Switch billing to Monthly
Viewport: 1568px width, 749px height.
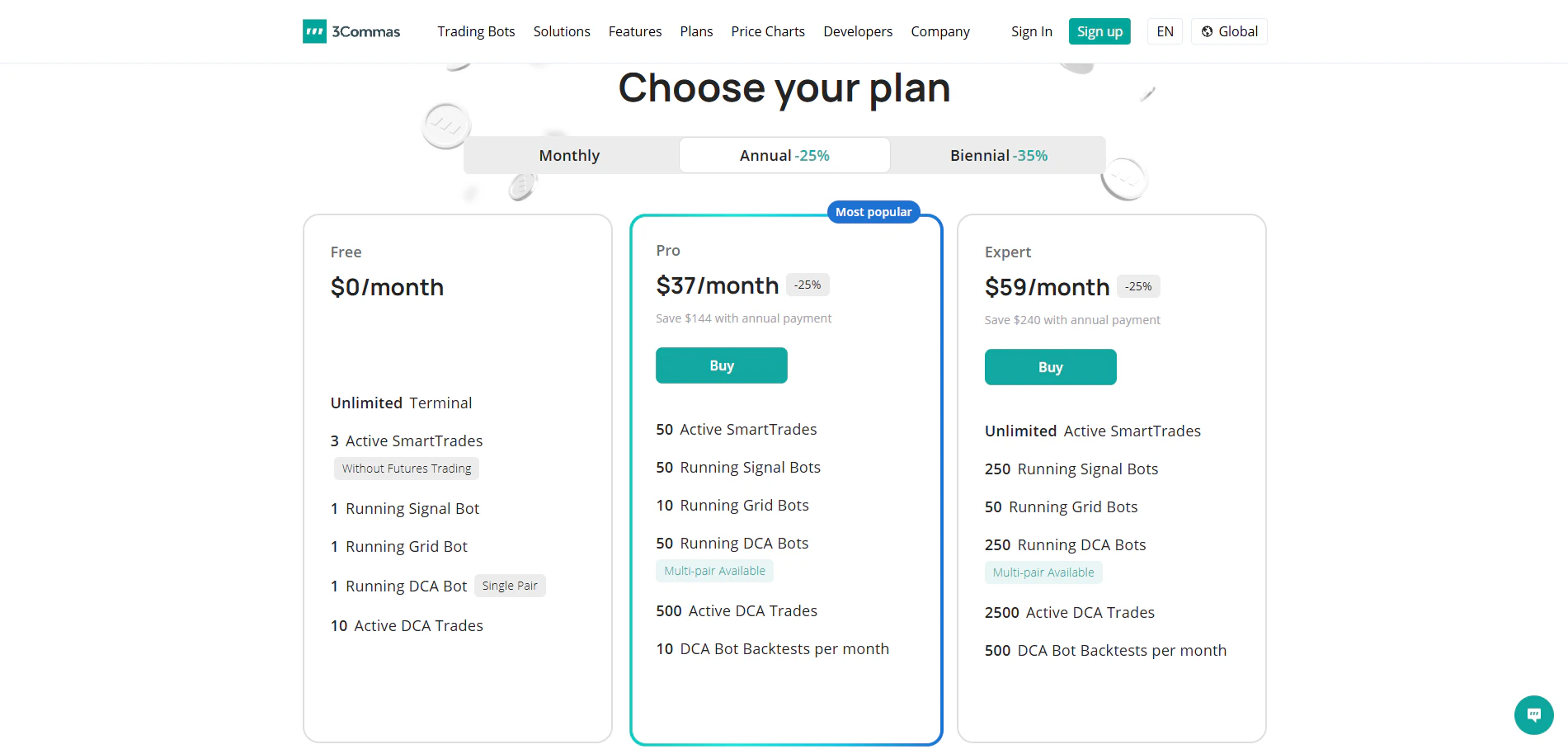(569, 155)
